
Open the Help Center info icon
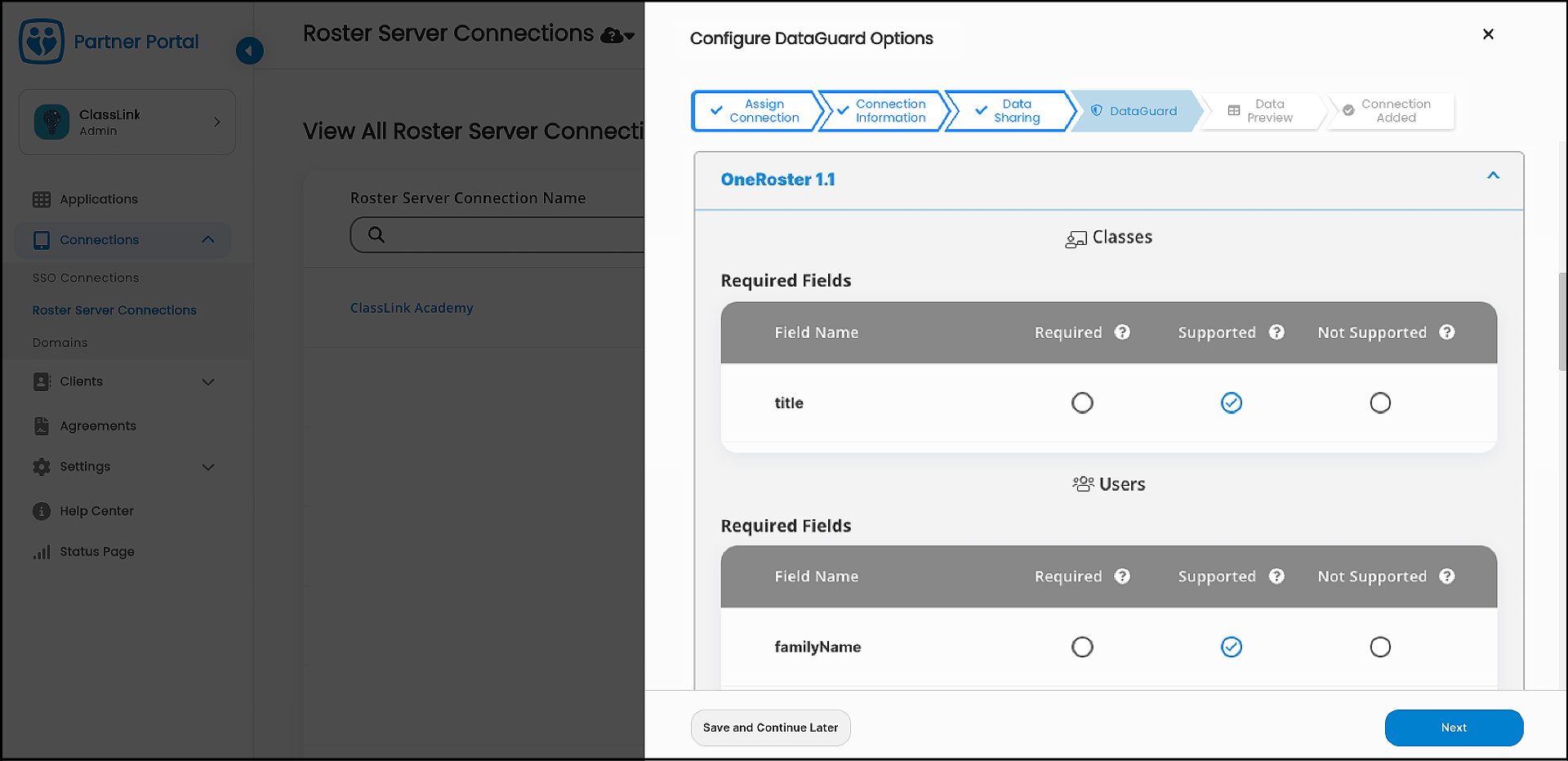tap(42, 510)
